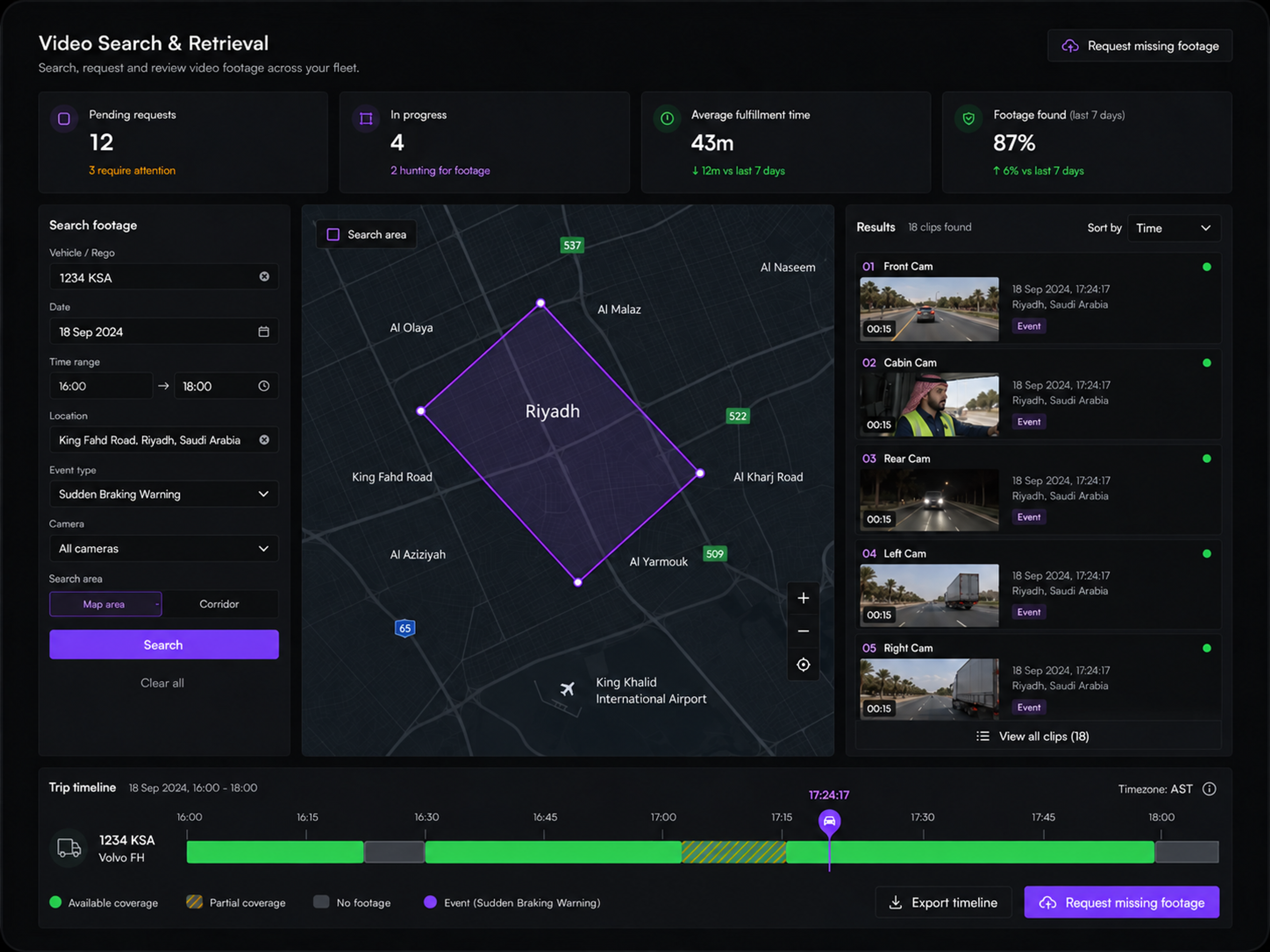Click status dot of Front Cam clip
Image resolution: width=1270 pixels, height=952 pixels.
click(1207, 267)
